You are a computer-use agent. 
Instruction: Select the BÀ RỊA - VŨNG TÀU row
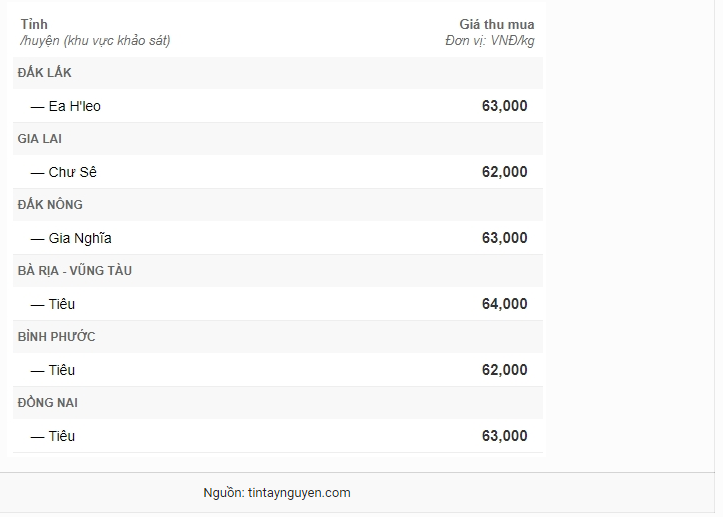75,271
